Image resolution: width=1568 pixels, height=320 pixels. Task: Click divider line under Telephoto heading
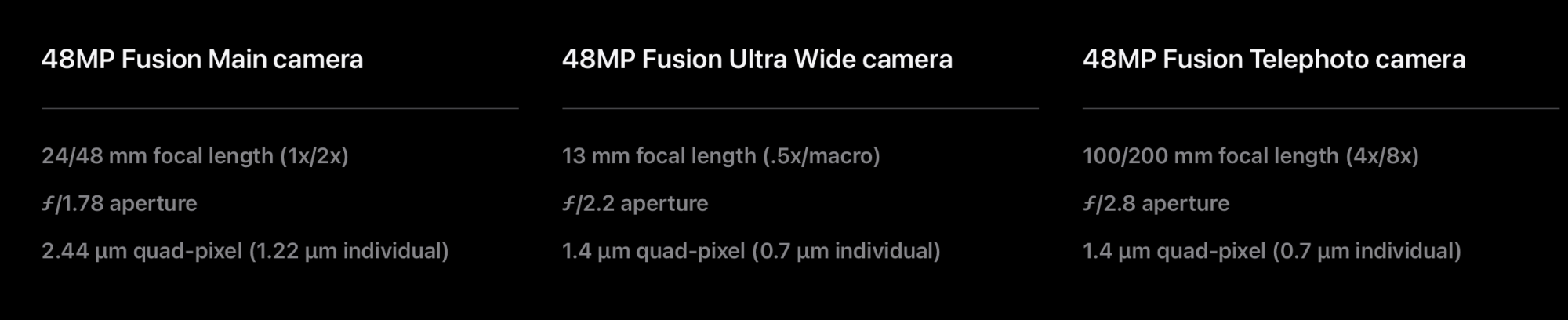(1321, 108)
